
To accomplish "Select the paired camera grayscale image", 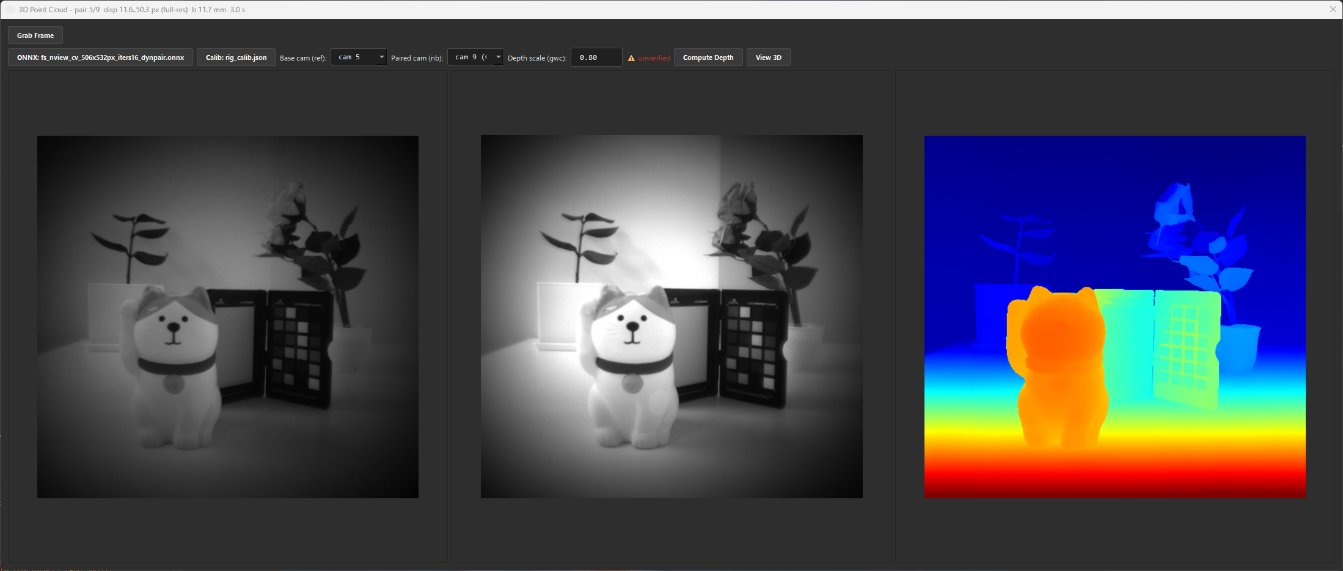I will tap(672, 317).
